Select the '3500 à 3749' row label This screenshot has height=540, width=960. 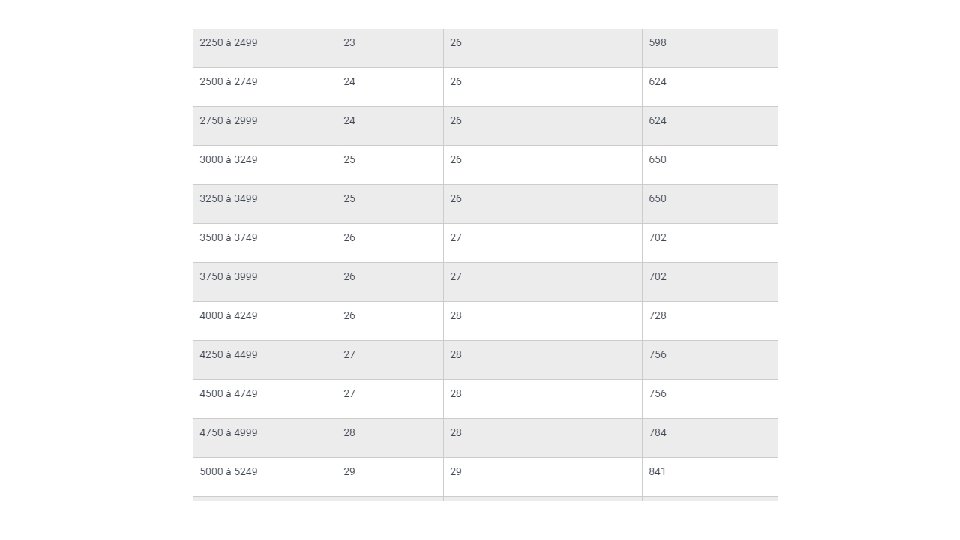click(x=228, y=238)
